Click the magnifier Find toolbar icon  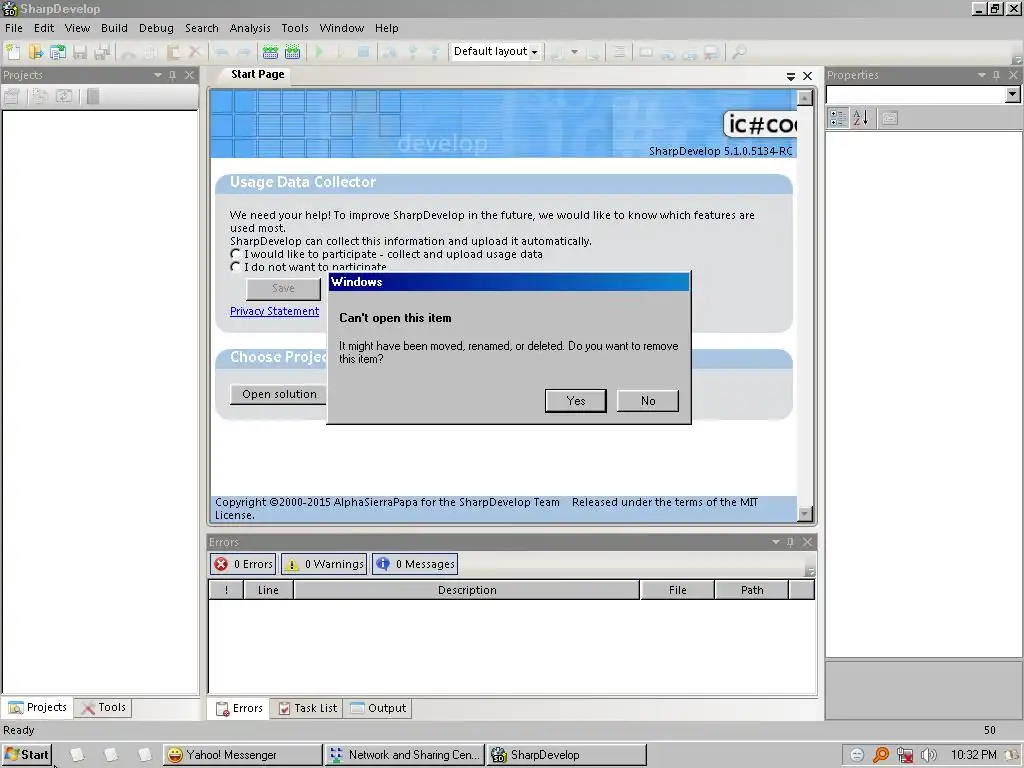click(x=739, y=52)
